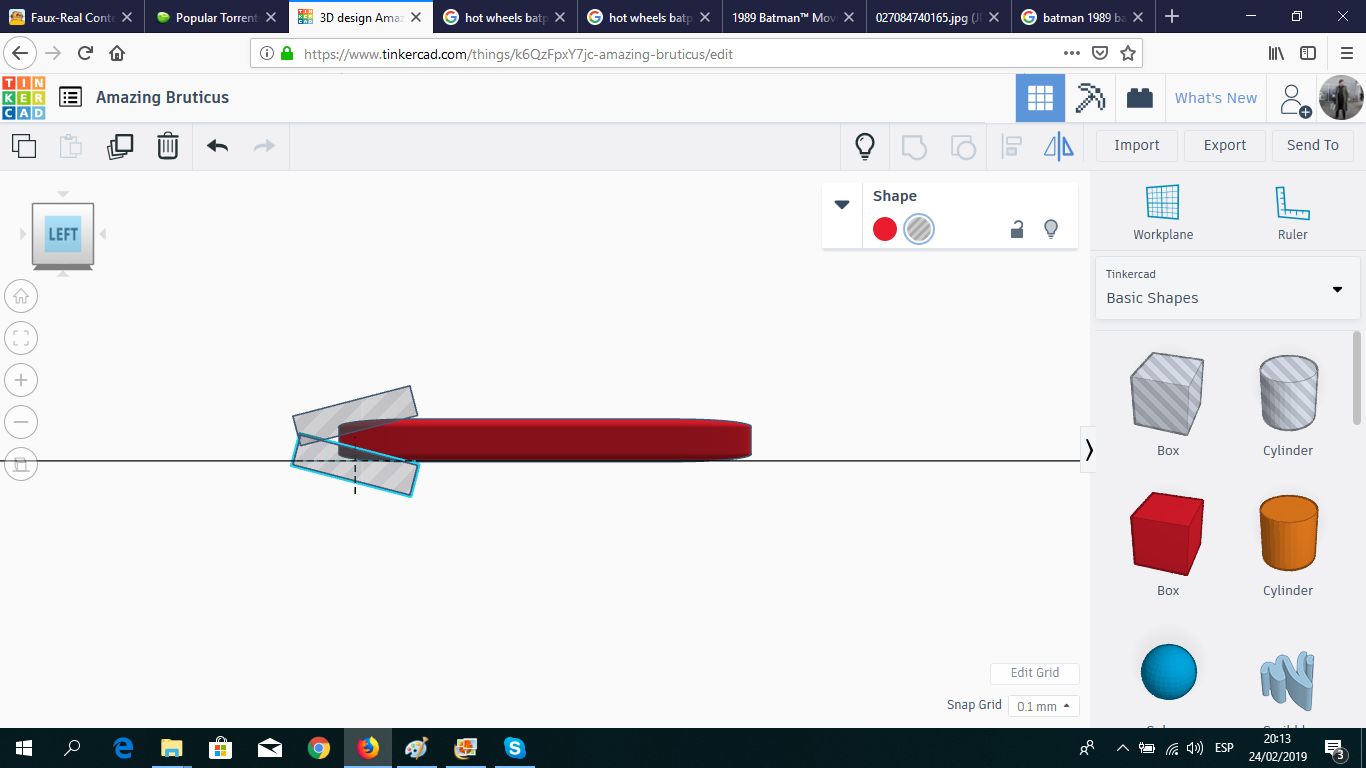Toggle the shape lock icon
1366x768 pixels.
[x=1017, y=229]
